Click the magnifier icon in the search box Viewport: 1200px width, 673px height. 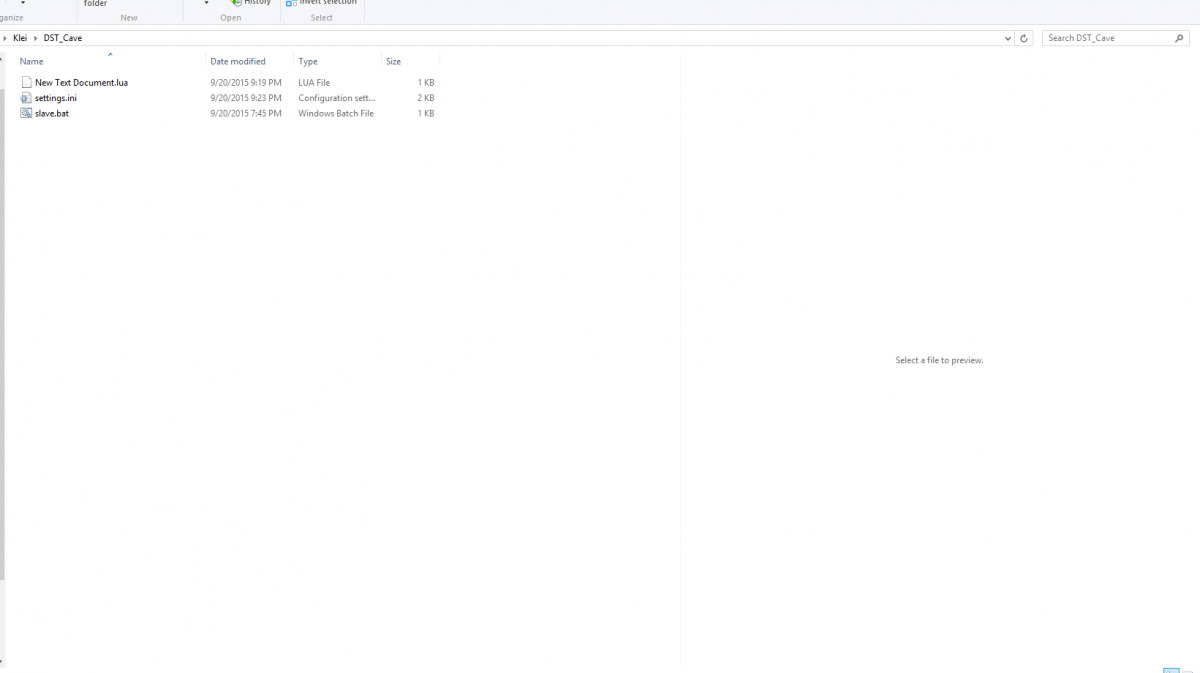(x=1179, y=38)
